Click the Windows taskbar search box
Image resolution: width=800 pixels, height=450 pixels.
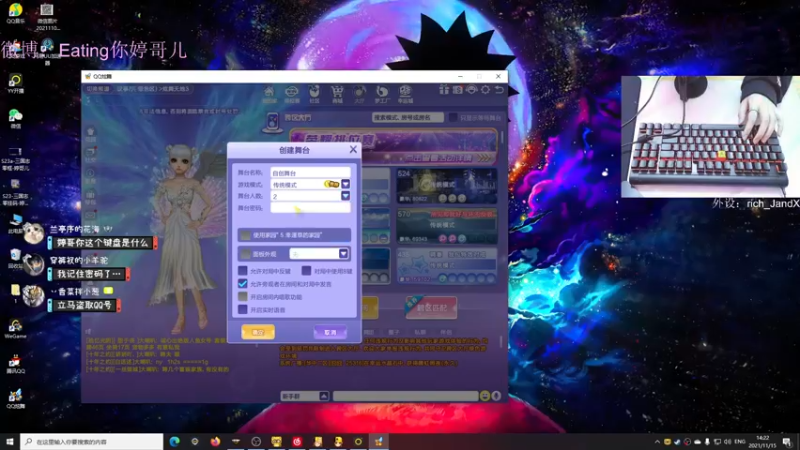(92, 442)
